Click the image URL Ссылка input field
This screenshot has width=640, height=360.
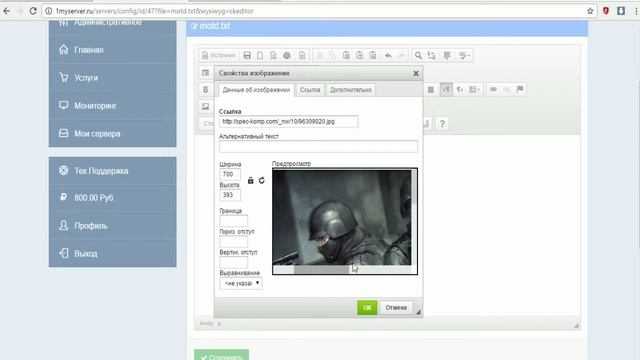(289, 122)
